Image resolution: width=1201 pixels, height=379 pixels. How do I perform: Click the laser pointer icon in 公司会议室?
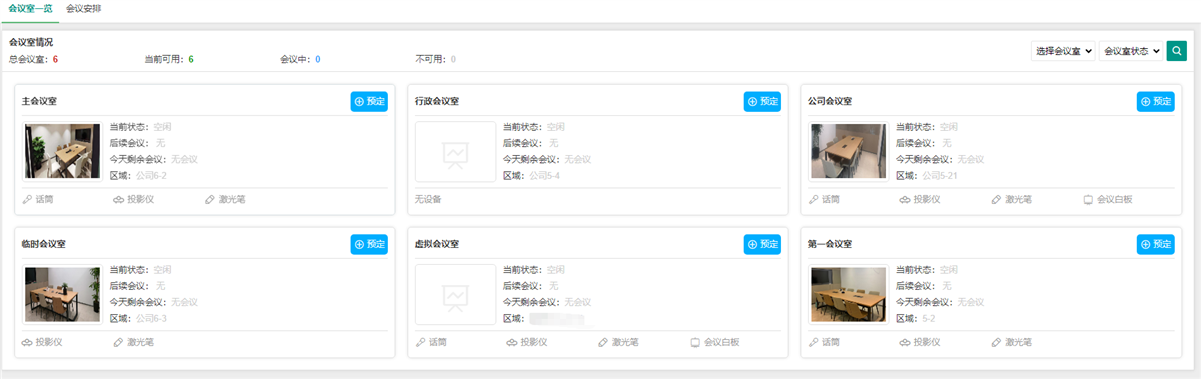[x=996, y=200]
